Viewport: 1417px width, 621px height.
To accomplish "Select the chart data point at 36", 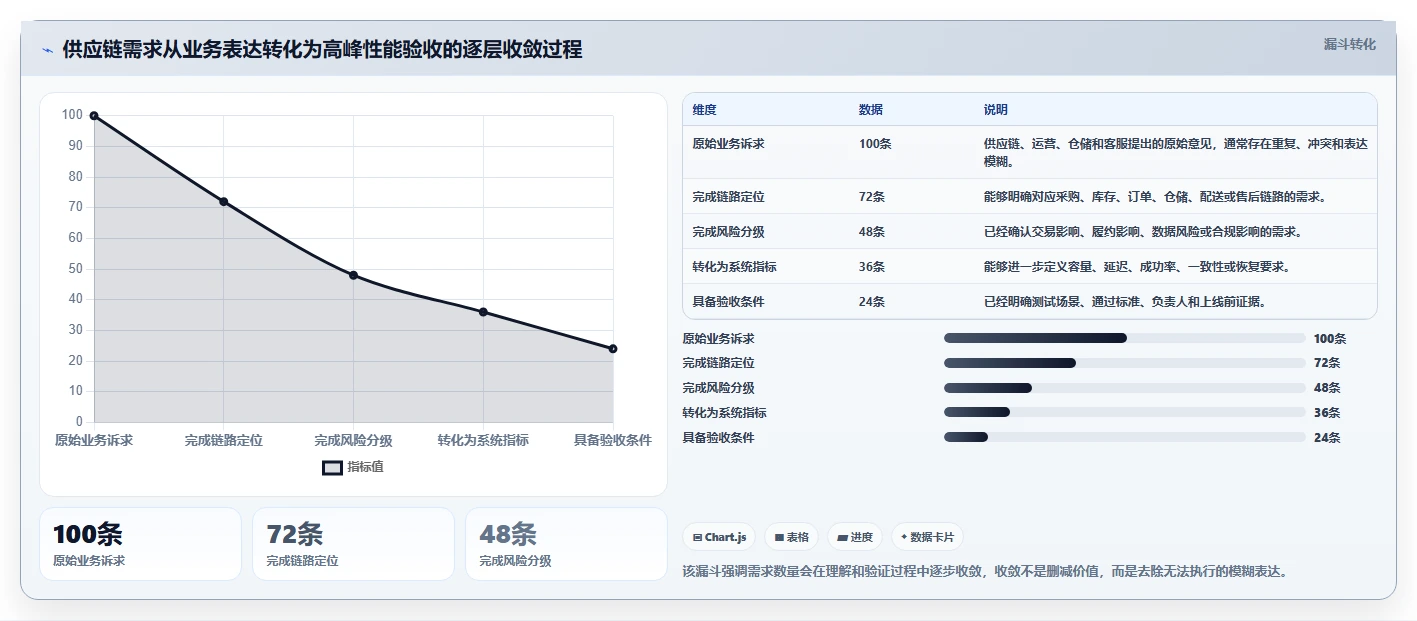I will point(483,312).
